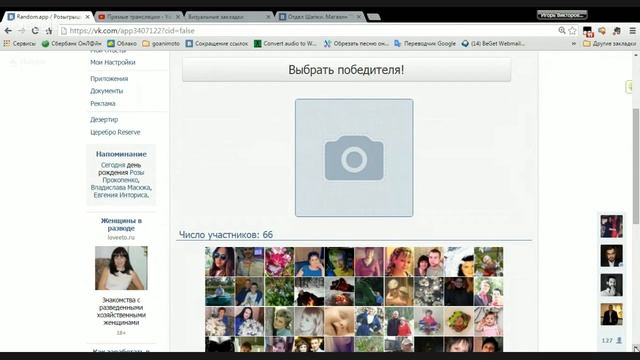Open Chrome hamburger menu
The width and height of the screenshot is (640, 360).
click(632, 31)
